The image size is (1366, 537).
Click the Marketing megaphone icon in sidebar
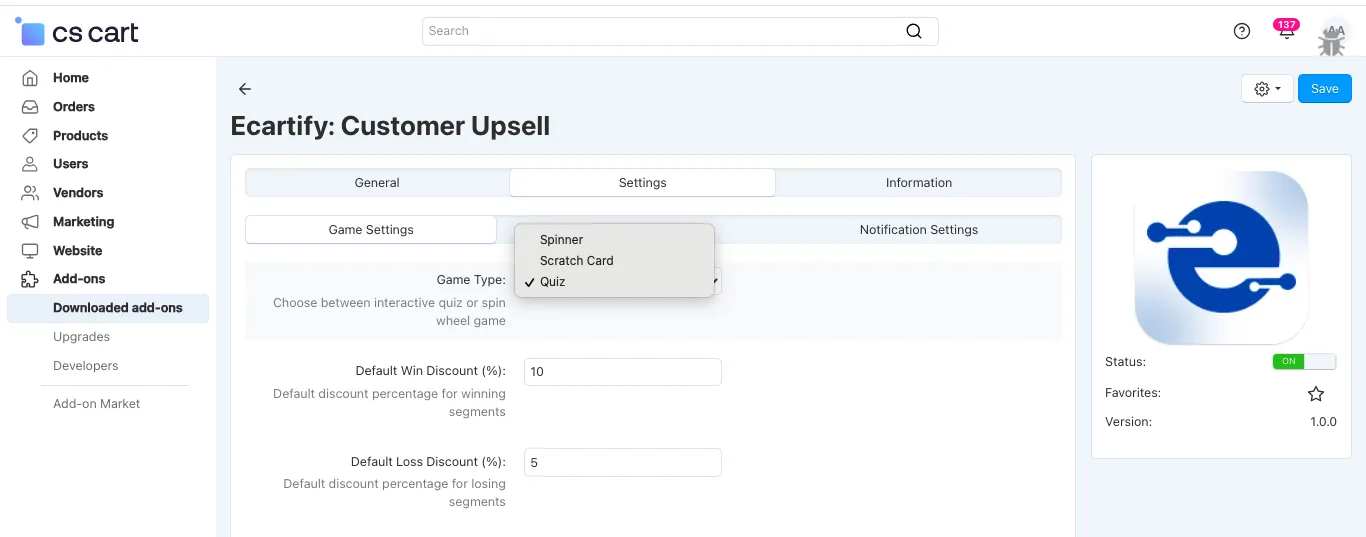pos(31,222)
